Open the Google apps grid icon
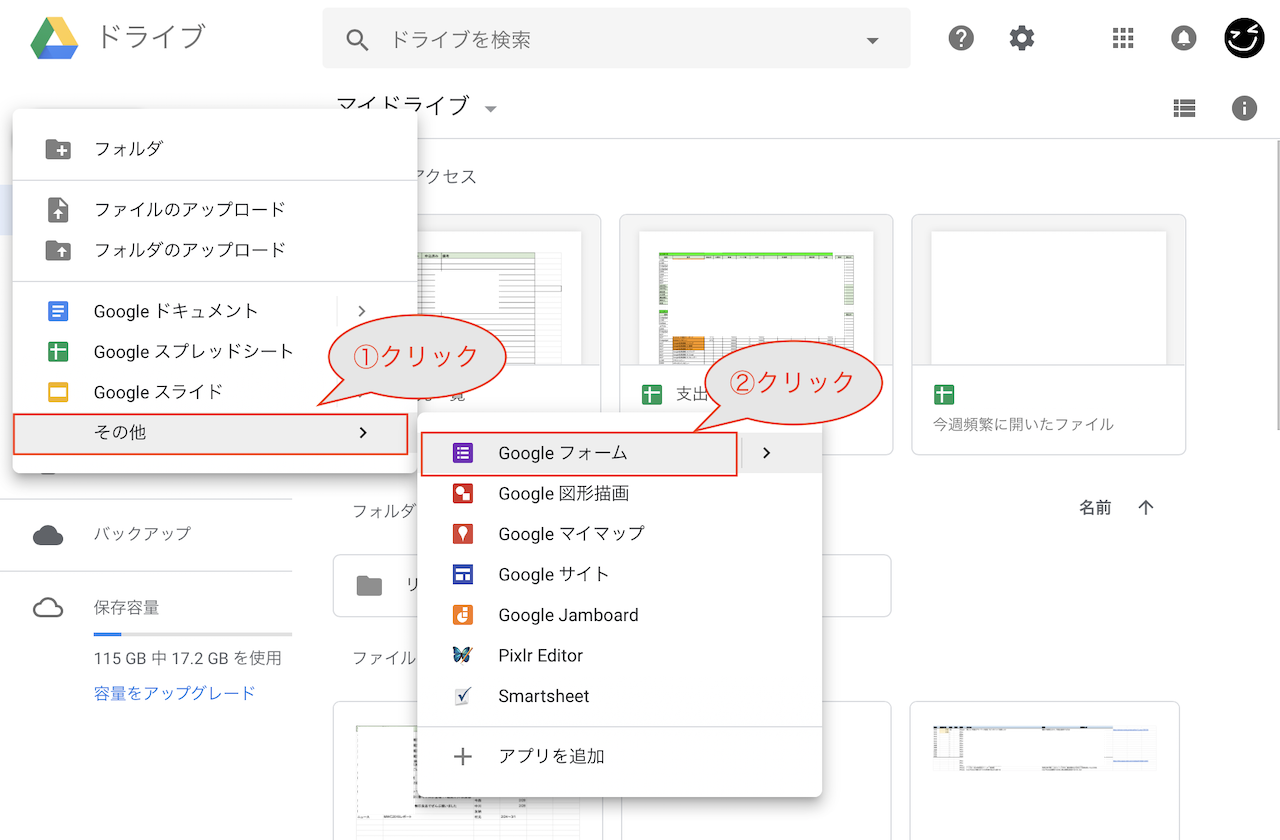 coord(1123,38)
